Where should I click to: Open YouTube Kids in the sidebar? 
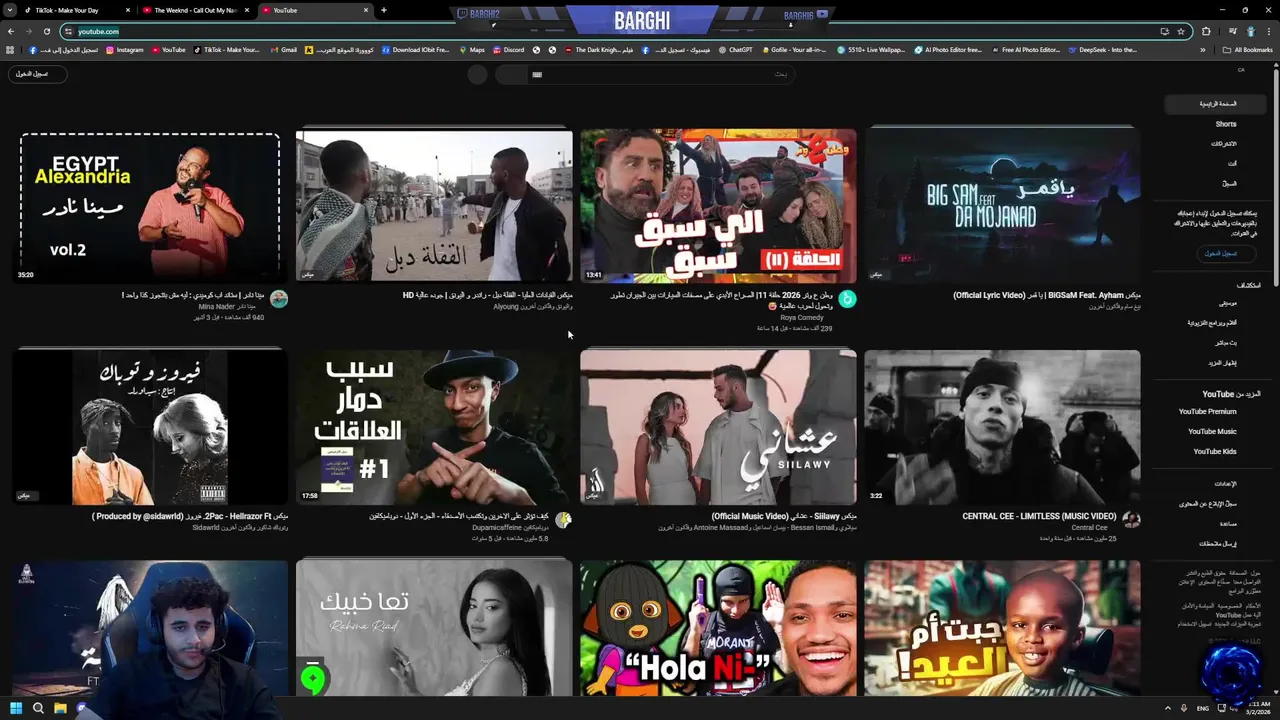point(1214,451)
